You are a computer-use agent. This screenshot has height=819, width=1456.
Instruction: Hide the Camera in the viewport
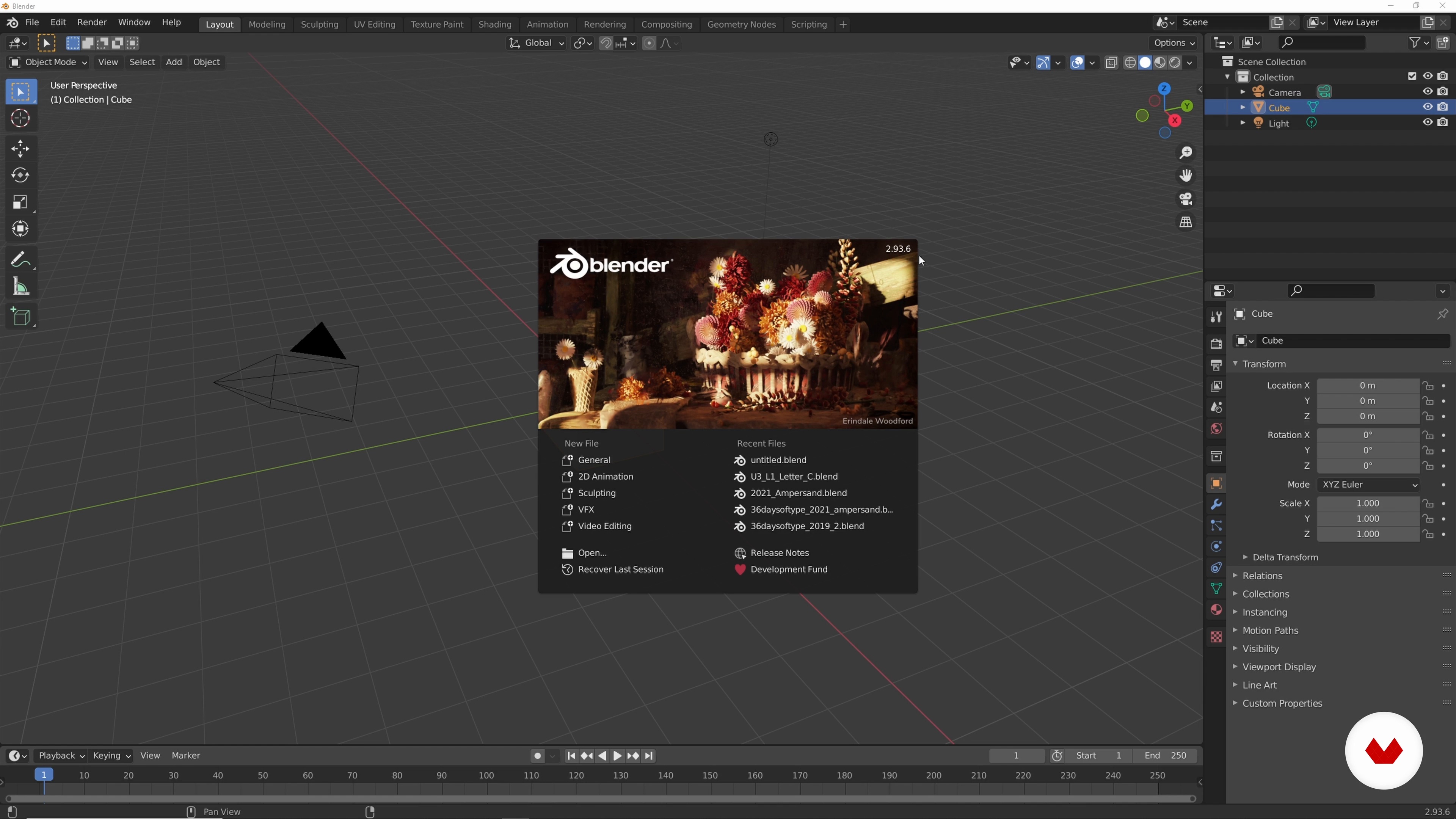[x=1427, y=92]
